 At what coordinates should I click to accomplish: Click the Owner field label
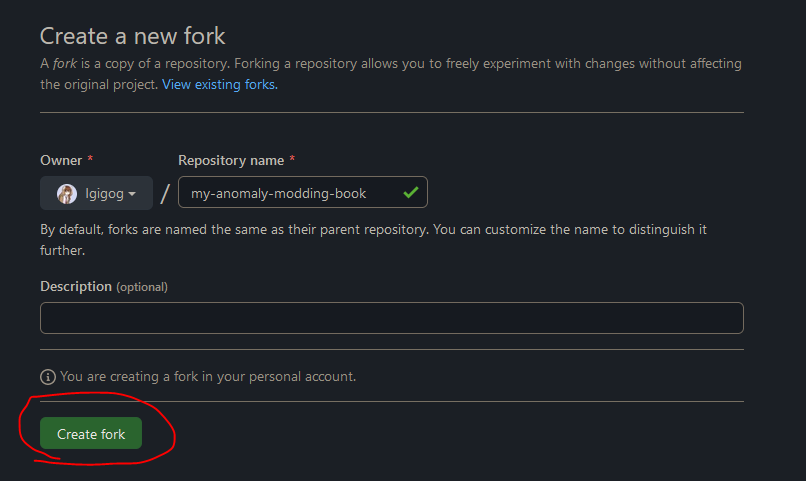tap(61, 160)
